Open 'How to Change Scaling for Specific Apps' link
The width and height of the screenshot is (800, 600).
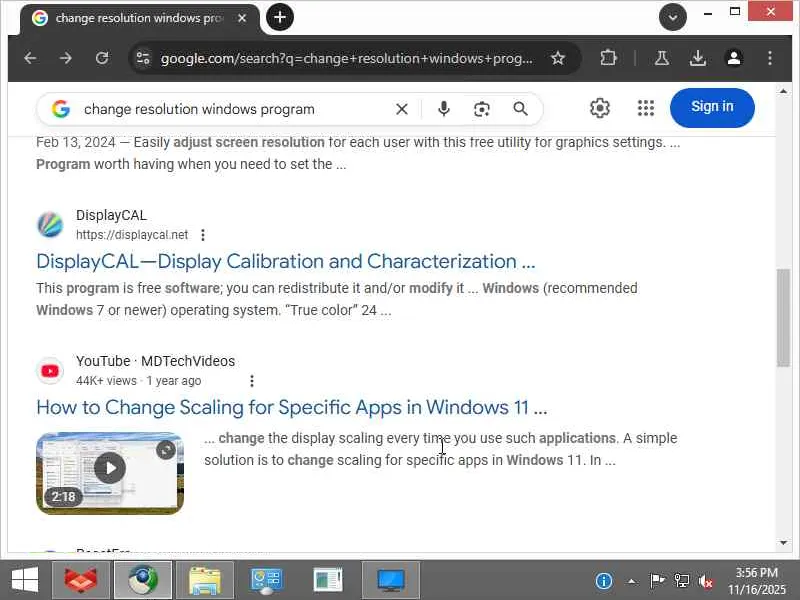(x=292, y=407)
